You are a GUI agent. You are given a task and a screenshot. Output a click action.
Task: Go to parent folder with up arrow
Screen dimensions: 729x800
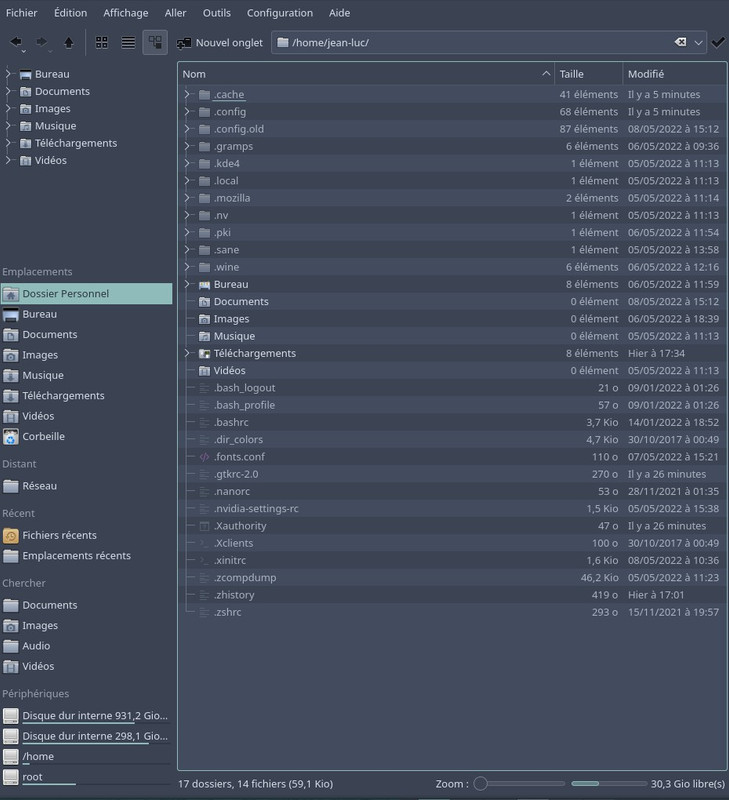pos(68,42)
